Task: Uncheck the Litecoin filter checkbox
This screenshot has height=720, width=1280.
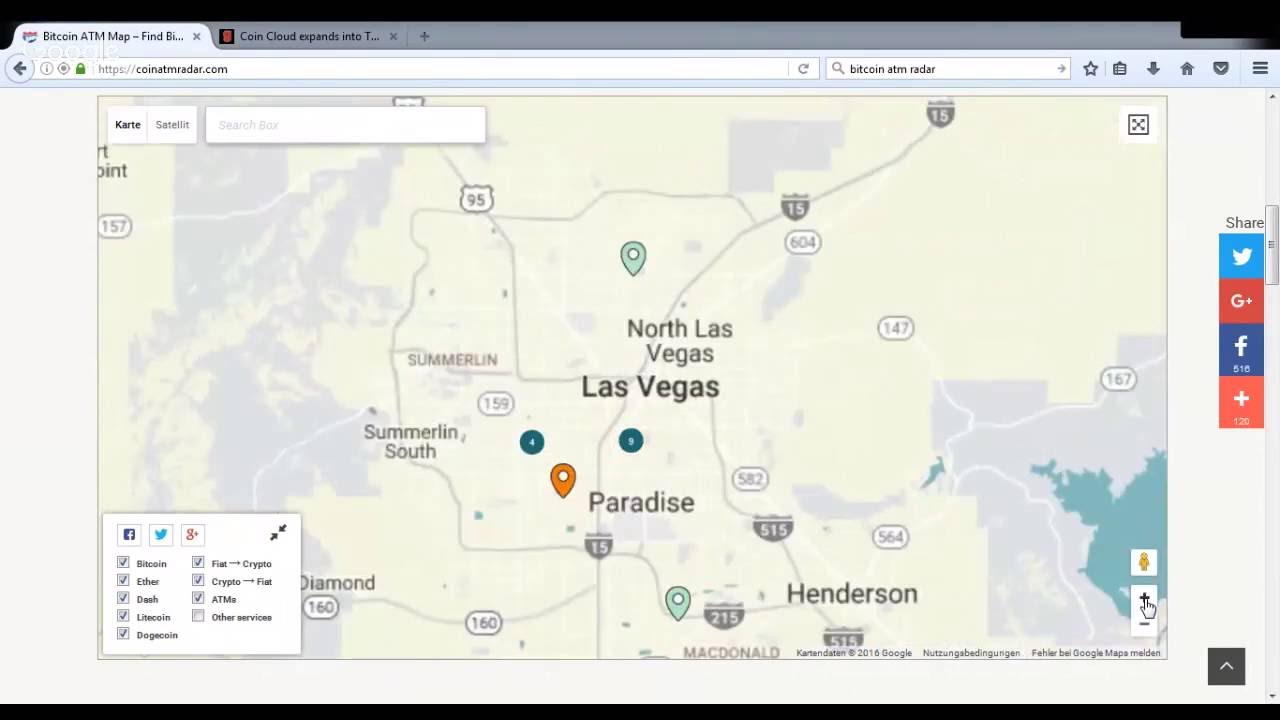Action: [x=123, y=616]
